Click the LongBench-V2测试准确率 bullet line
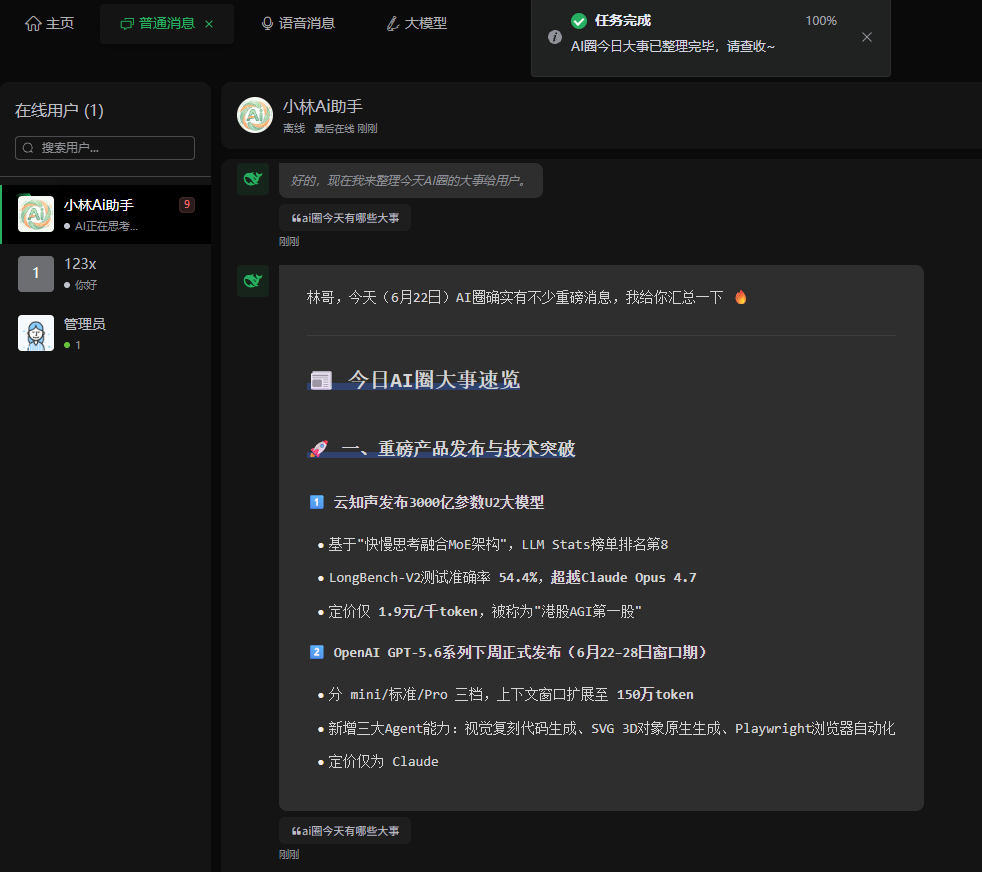Screen dimensions: 982x872 [x=512, y=578]
